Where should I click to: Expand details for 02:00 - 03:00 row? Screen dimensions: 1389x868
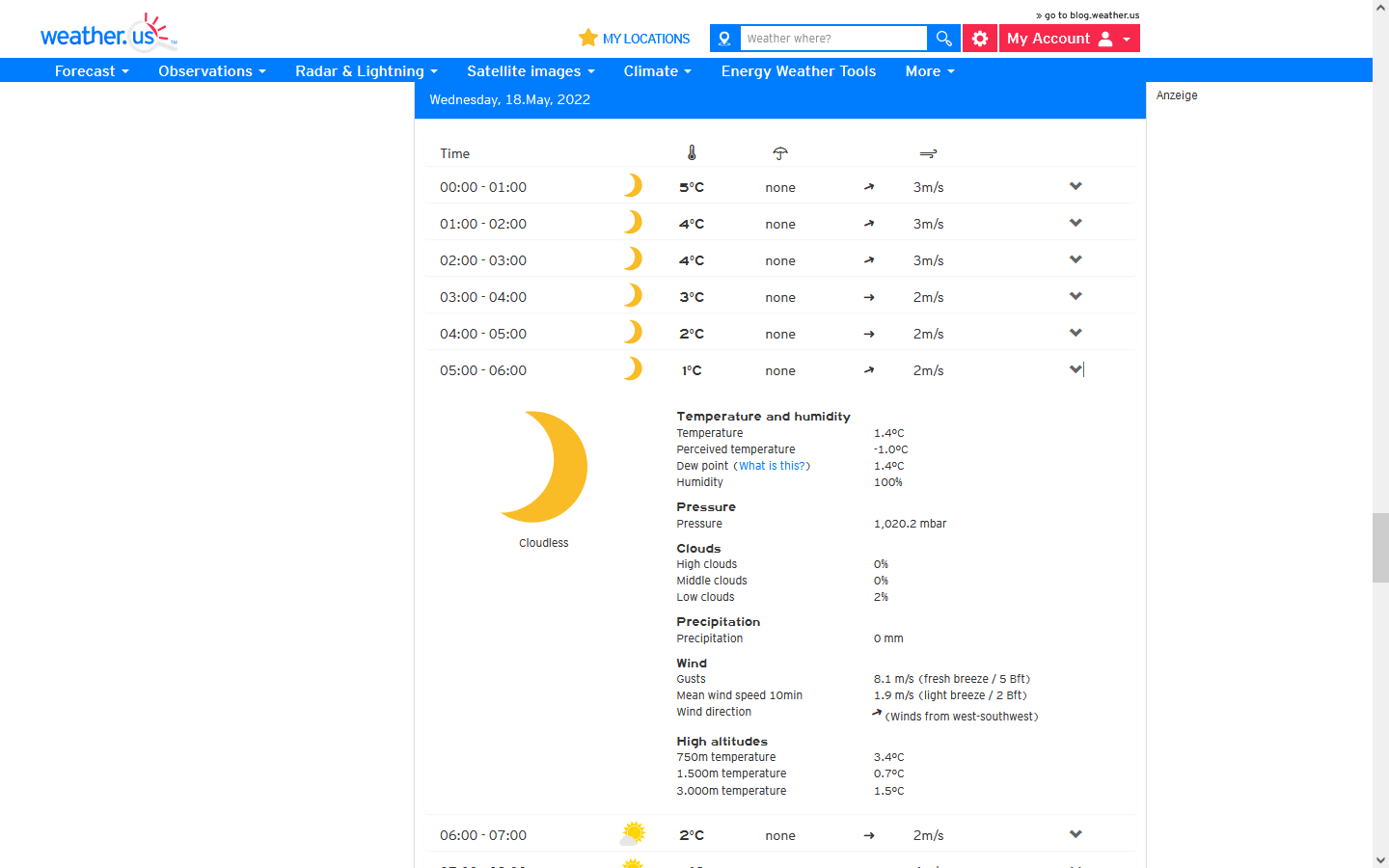(x=1076, y=259)
